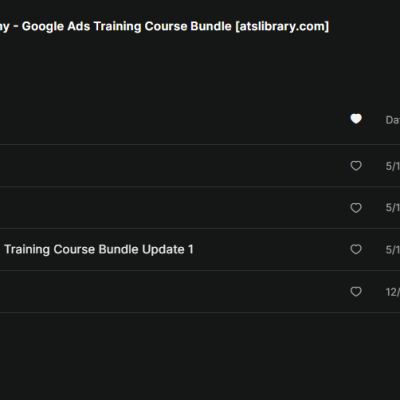Image resolution: width=400 pixels, height=400 pixels.
Task: Favorite the Training Course Bundle Update 1 row
Action: (356, 249)
